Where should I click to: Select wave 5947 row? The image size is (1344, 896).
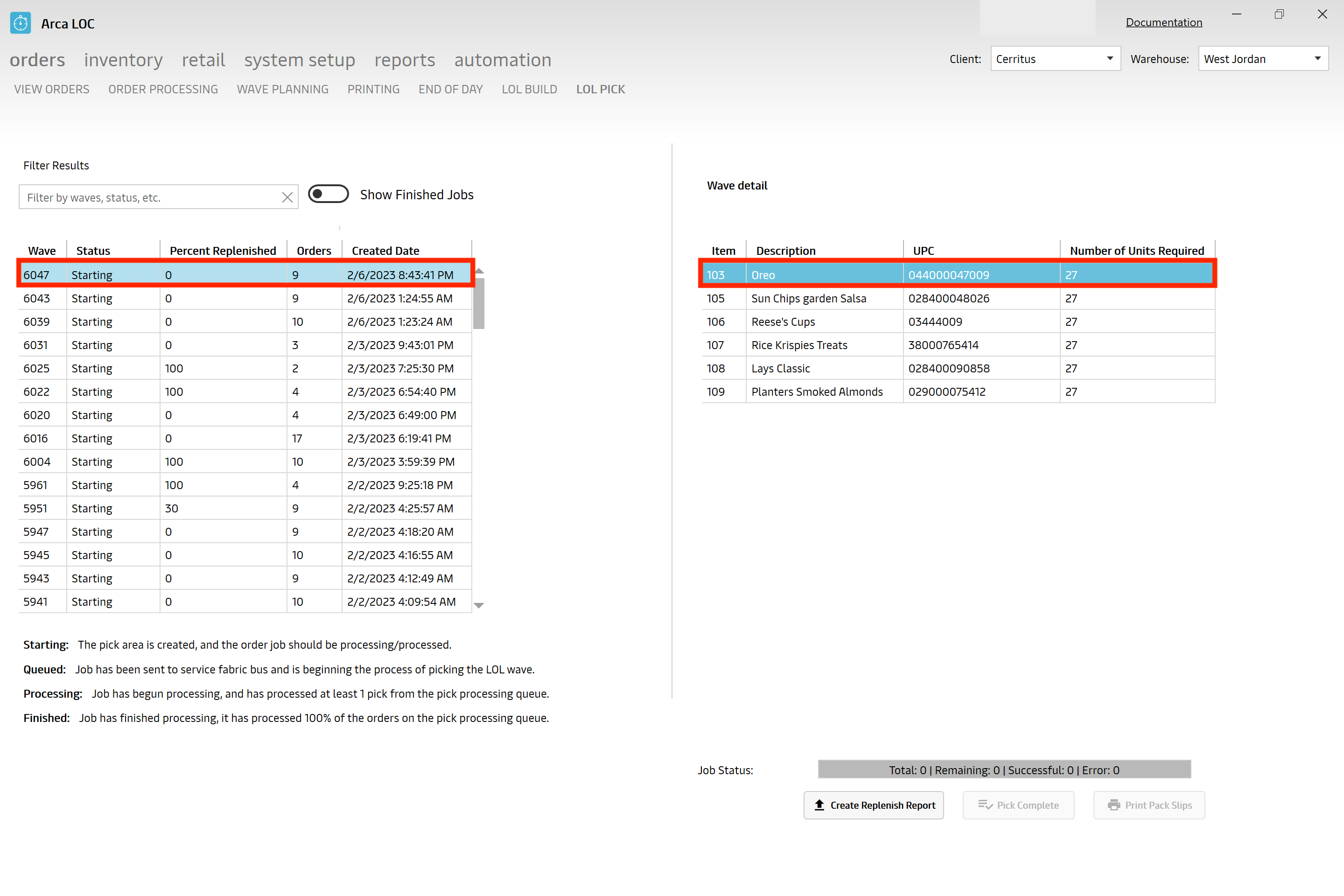[245, 532]
